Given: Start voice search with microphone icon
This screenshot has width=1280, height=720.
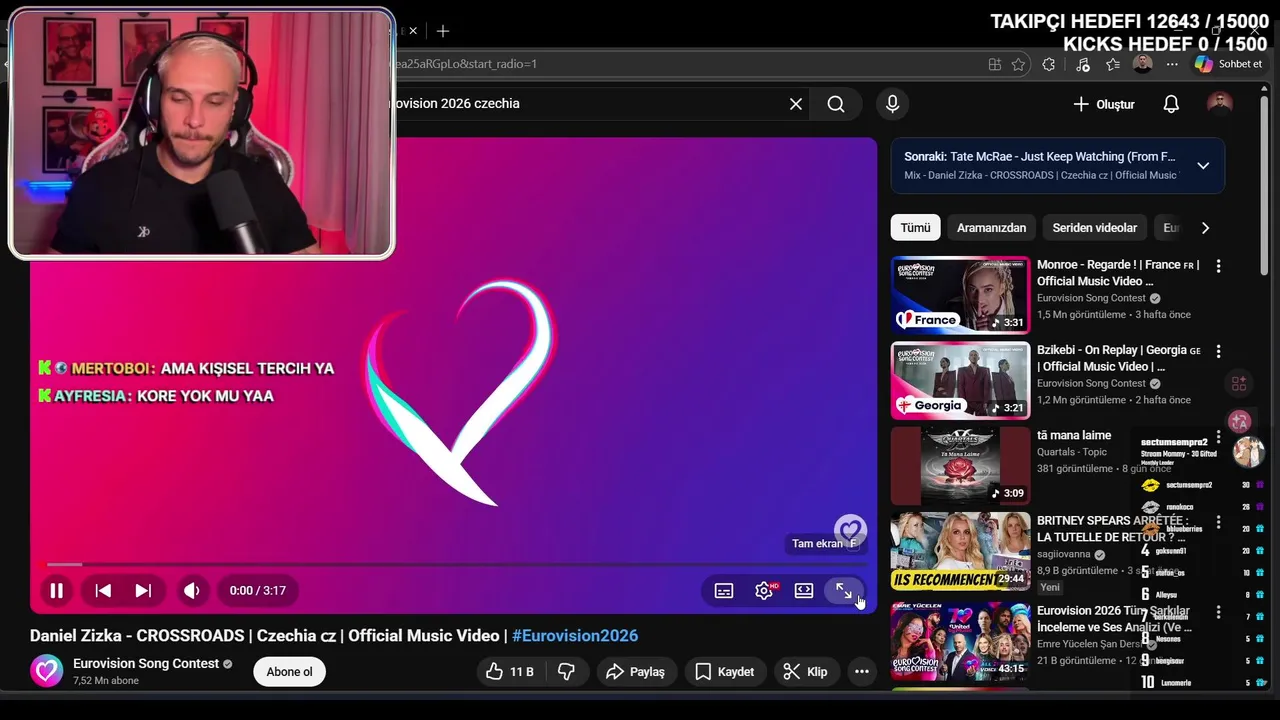Looking at the screenshot, I should coord(893,104).
